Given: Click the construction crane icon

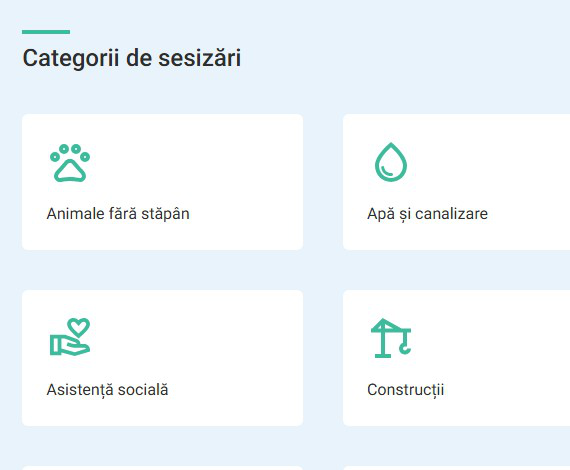Looking at the screenshot, I should click(391, 338).
